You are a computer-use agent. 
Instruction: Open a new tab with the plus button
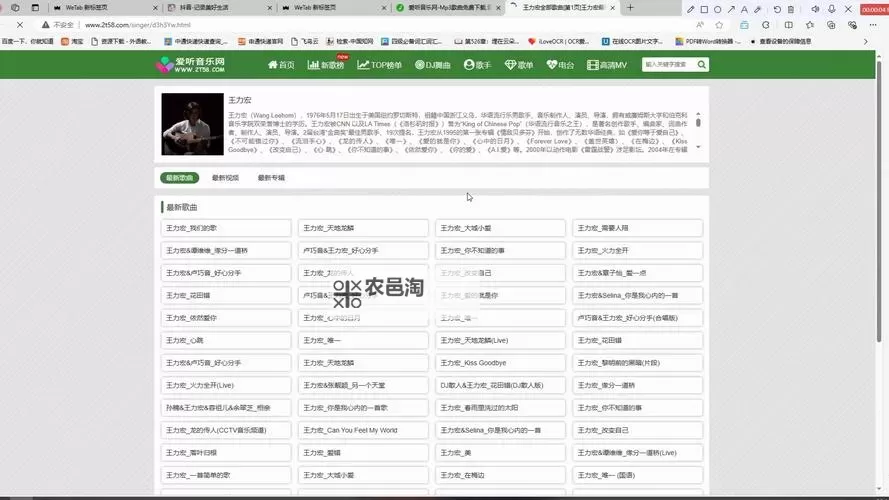tap(630, 8)
